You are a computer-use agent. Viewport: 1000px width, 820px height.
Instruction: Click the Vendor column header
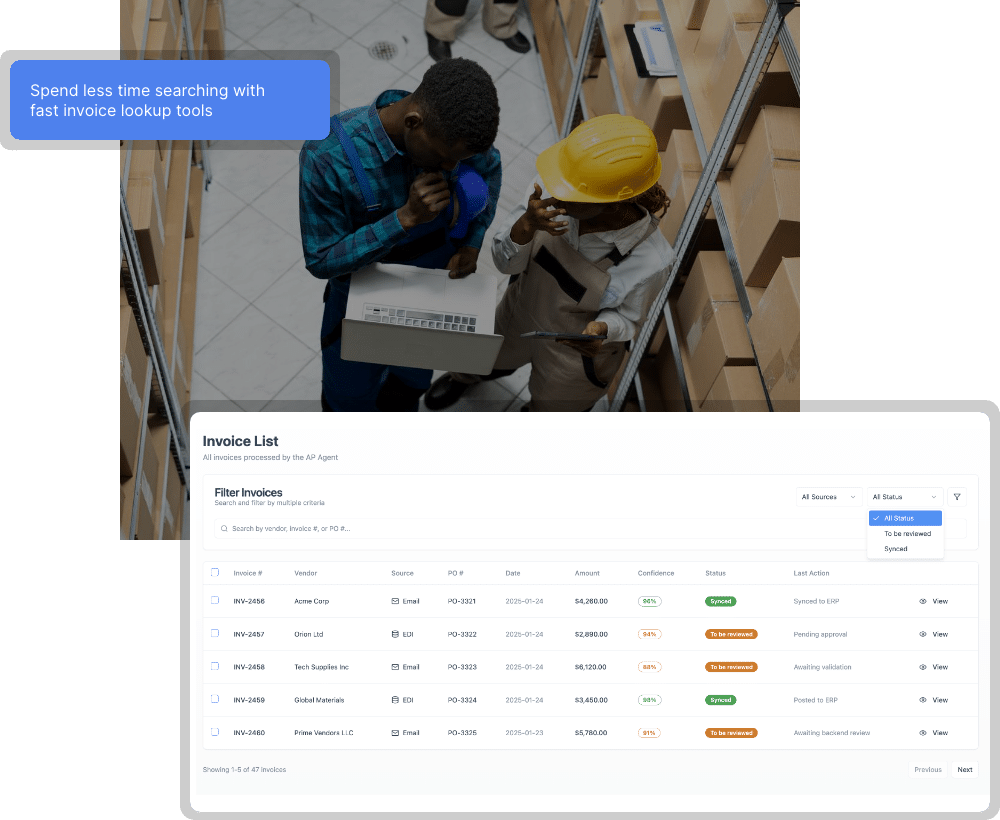[x=305, y=573]
